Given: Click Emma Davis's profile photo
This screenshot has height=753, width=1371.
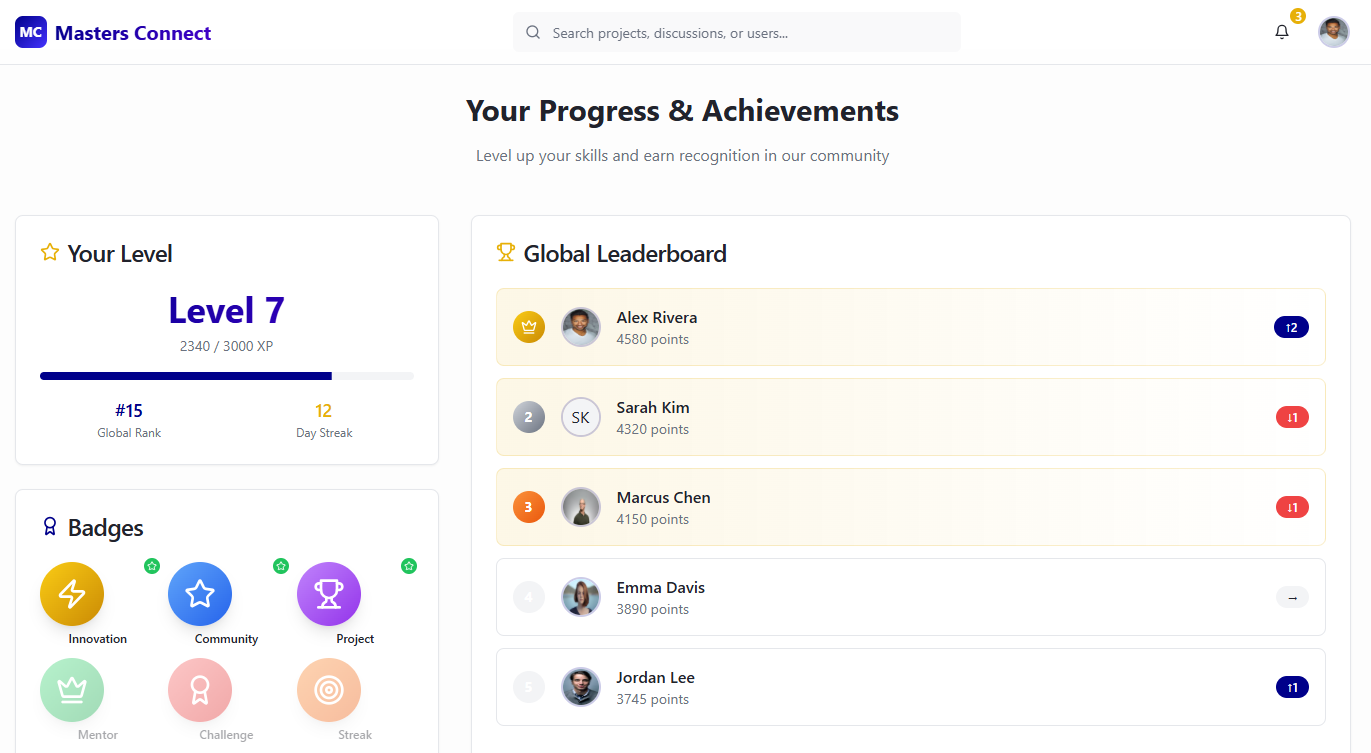Looking at the screenshot, I should click(581, 597).
